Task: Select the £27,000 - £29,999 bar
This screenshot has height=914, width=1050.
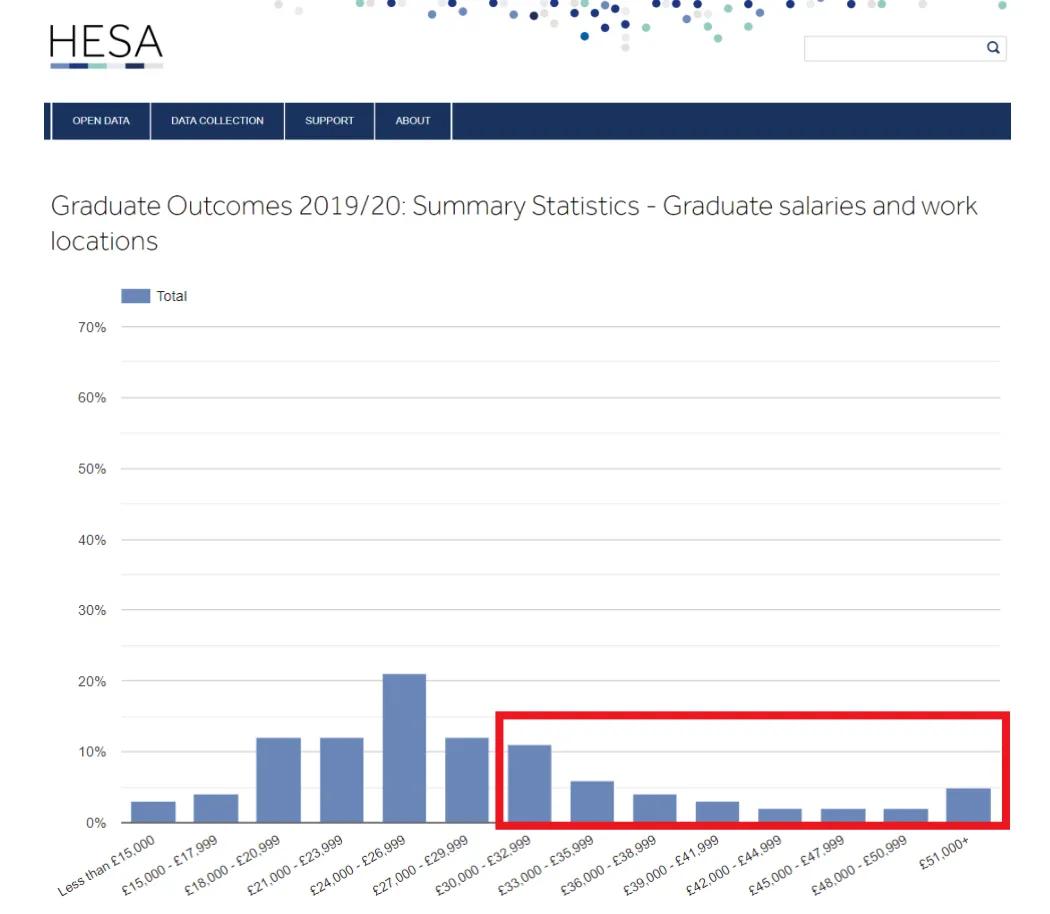Action: (x=467, y=780)
